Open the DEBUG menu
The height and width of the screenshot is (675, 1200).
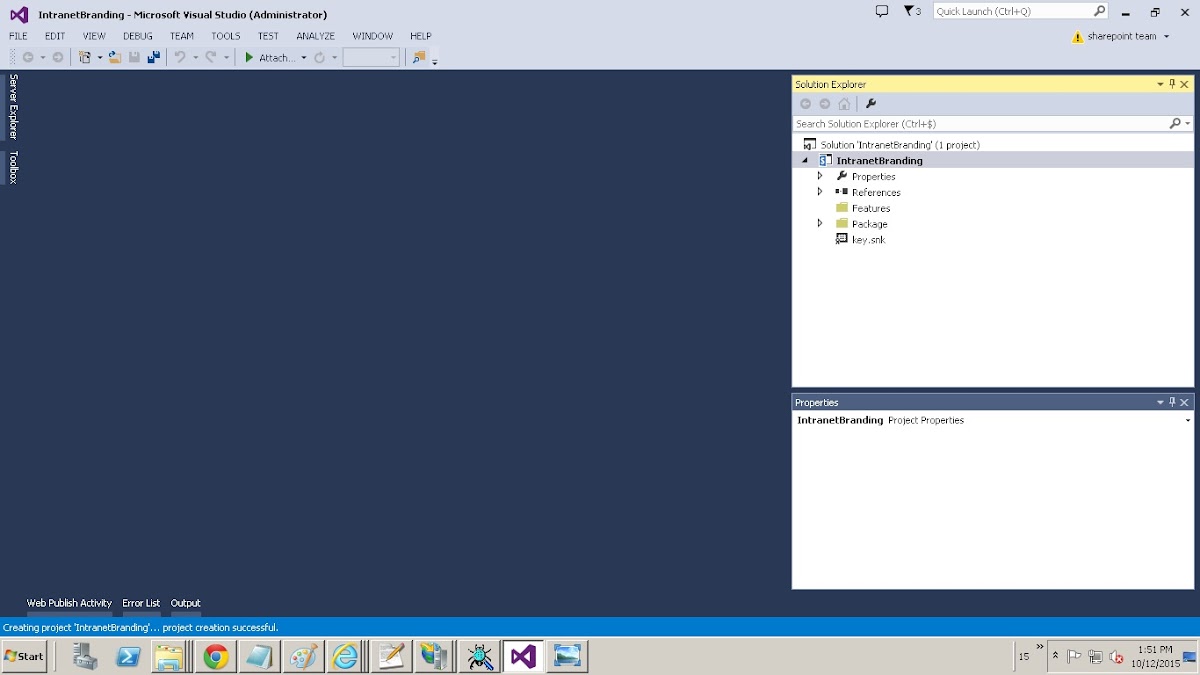tap(138, 36)
